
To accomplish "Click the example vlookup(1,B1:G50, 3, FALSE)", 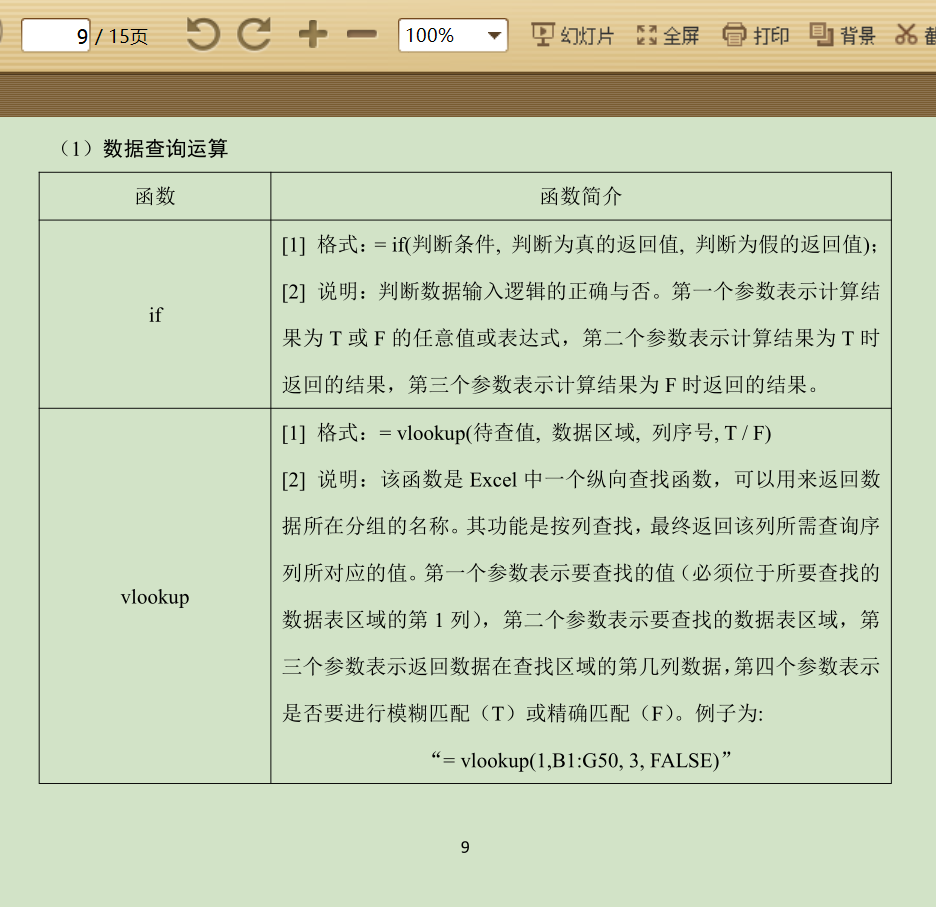I will (581, 760).
